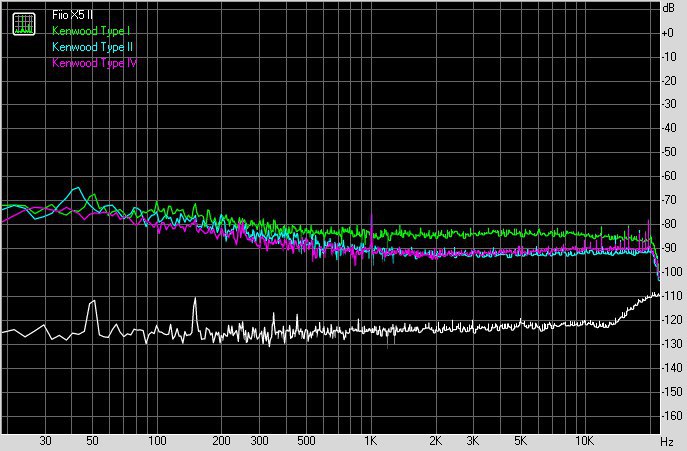The width and height of the screenshot is (687, 451).
Task: Click the -50 dB axis label
Action: pos(669,152)
